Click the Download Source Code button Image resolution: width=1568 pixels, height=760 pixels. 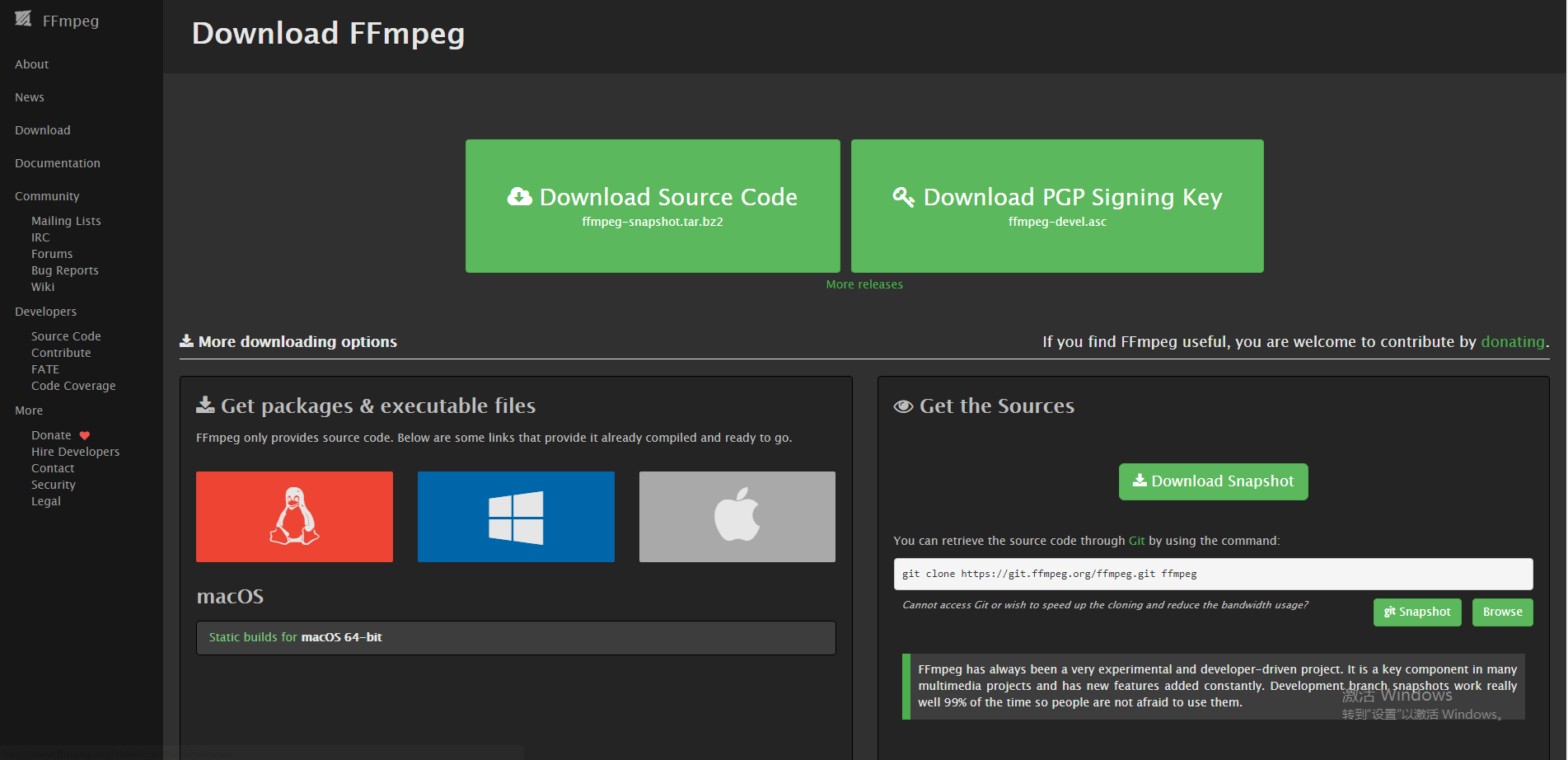(653, 206)
